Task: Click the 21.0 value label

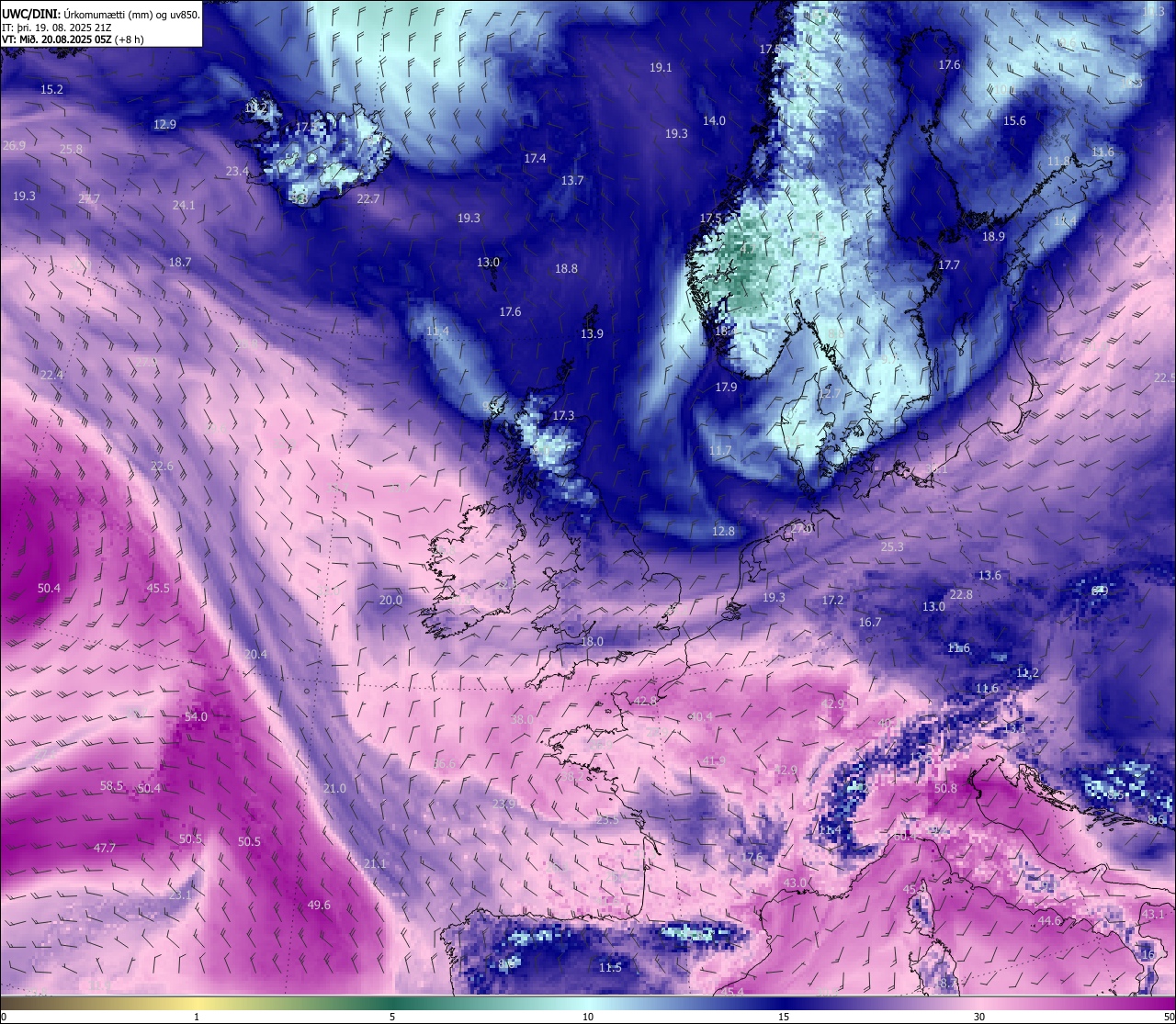Action: click(x=334, y=788)
